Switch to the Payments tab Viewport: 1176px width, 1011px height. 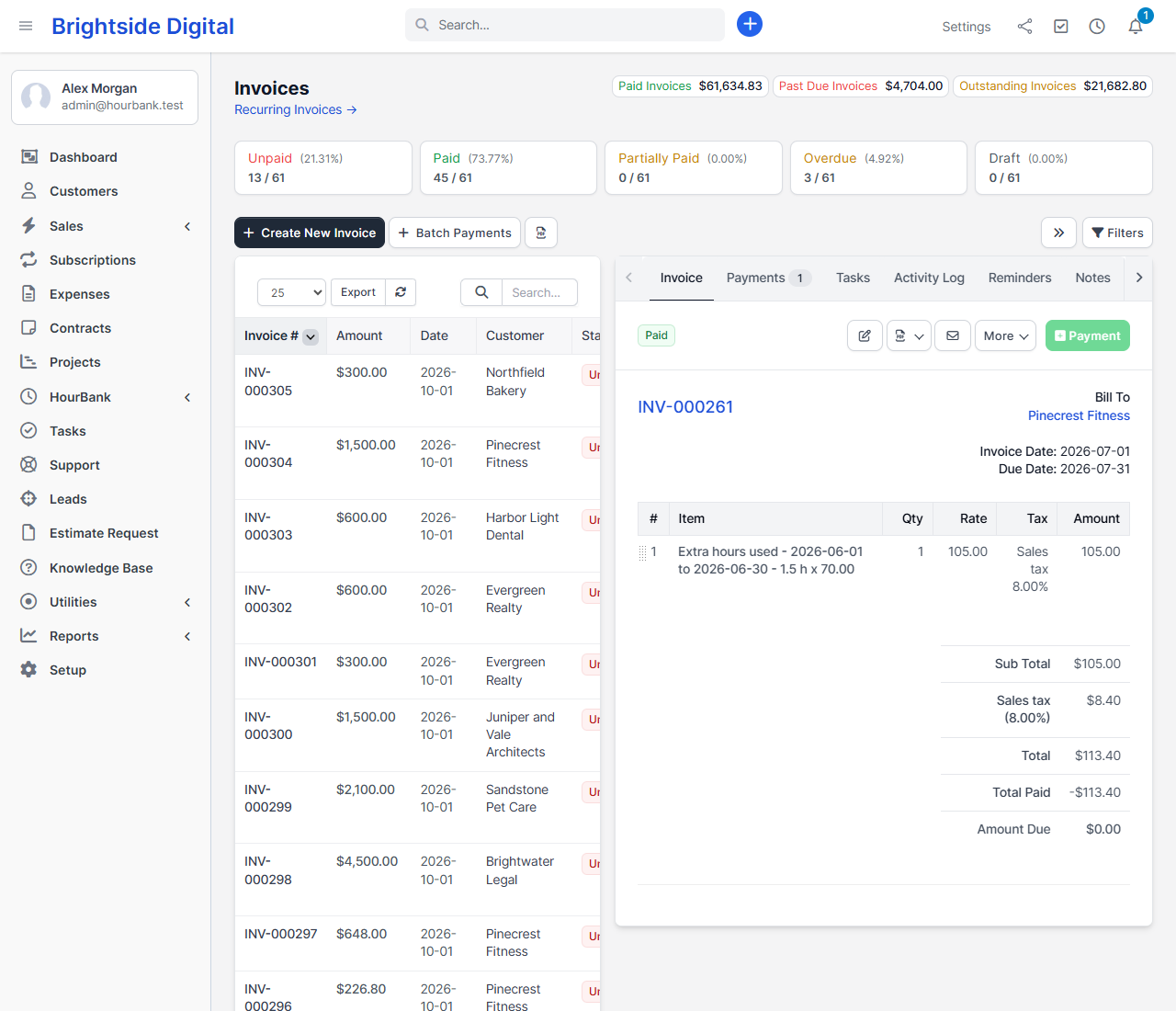pos(768,278)
